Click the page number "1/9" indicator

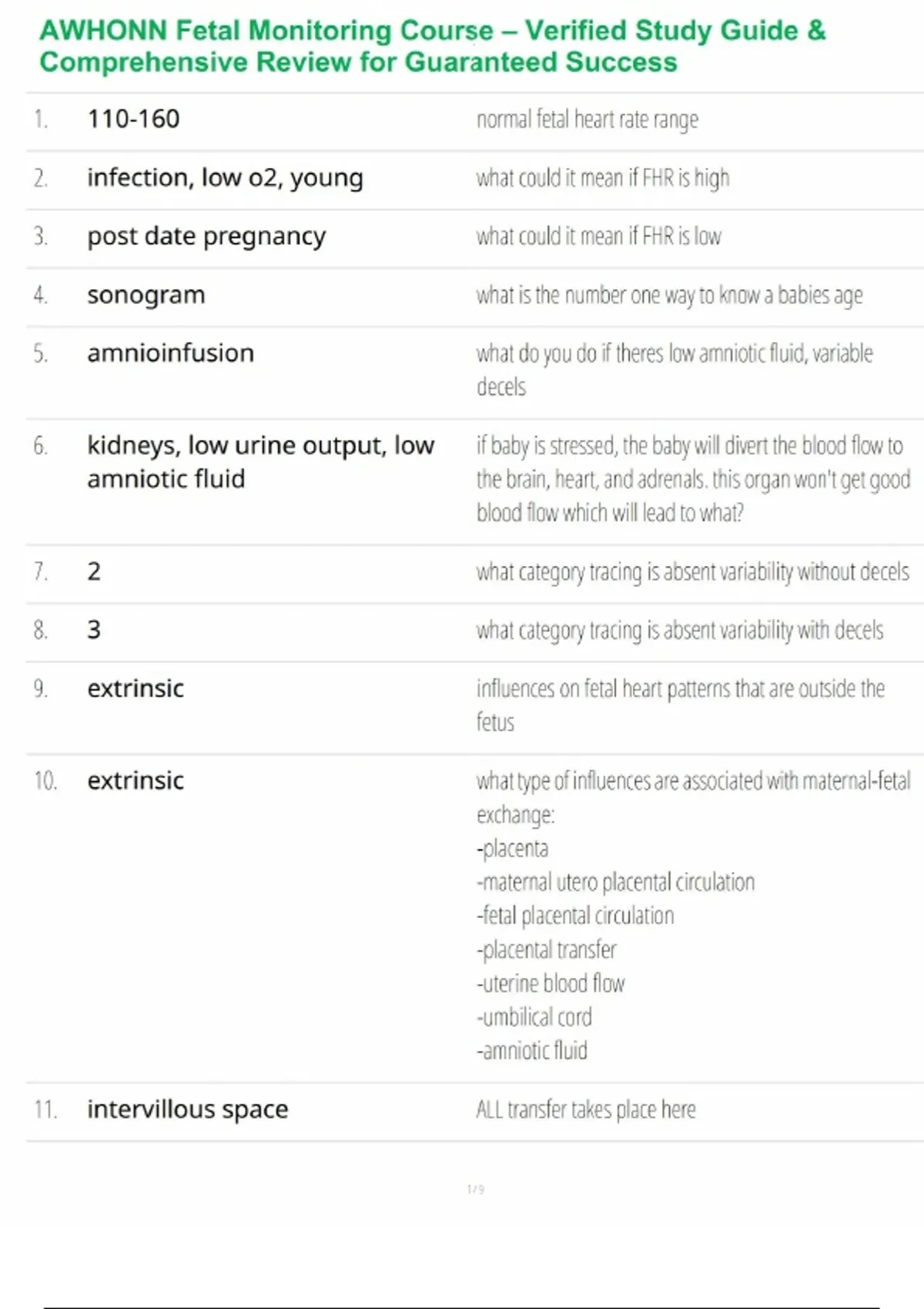tap(475, 1190)
